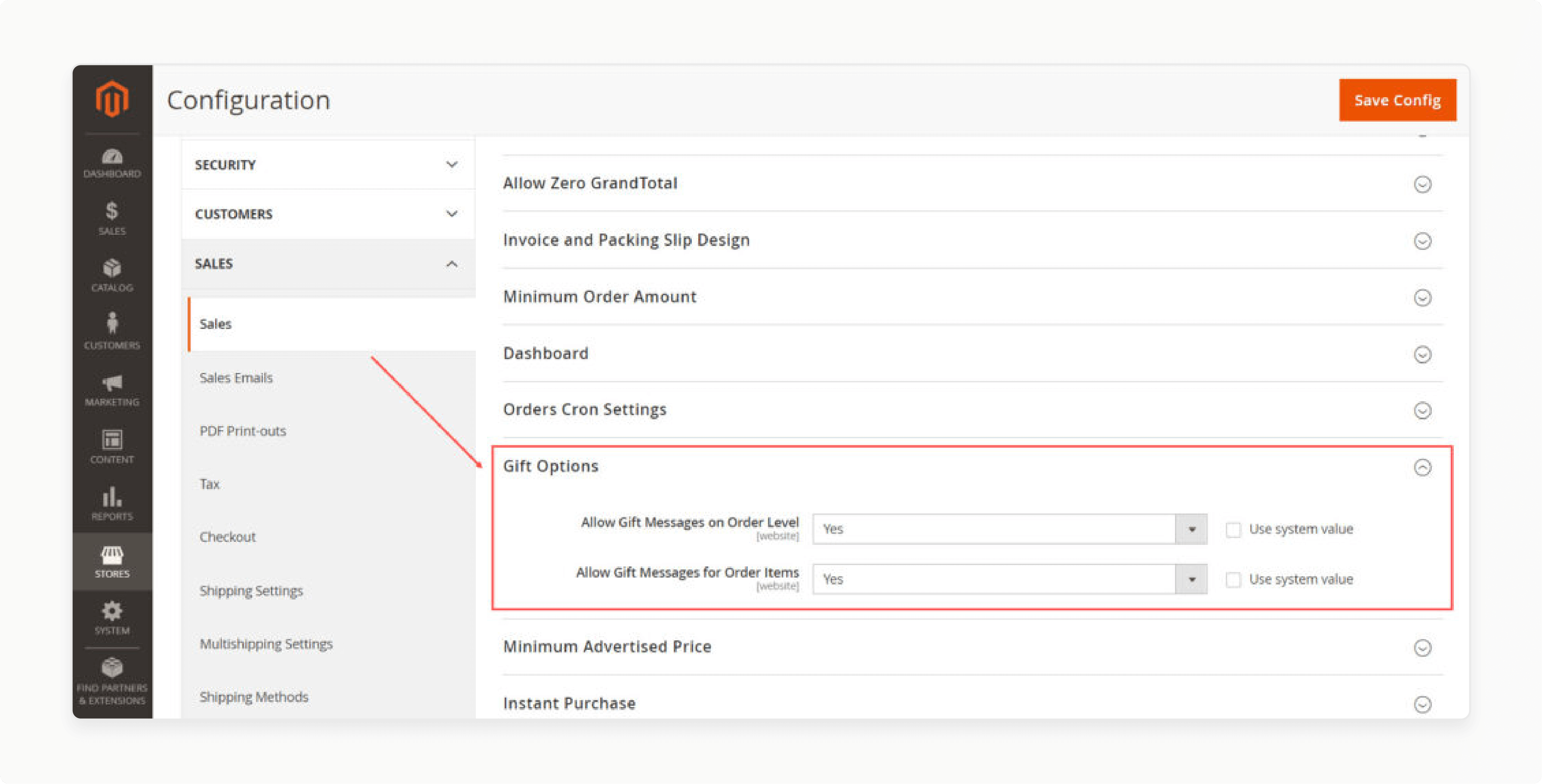
Task: Open the Customers person sidebar icon
Action: [x=112, y=331]
